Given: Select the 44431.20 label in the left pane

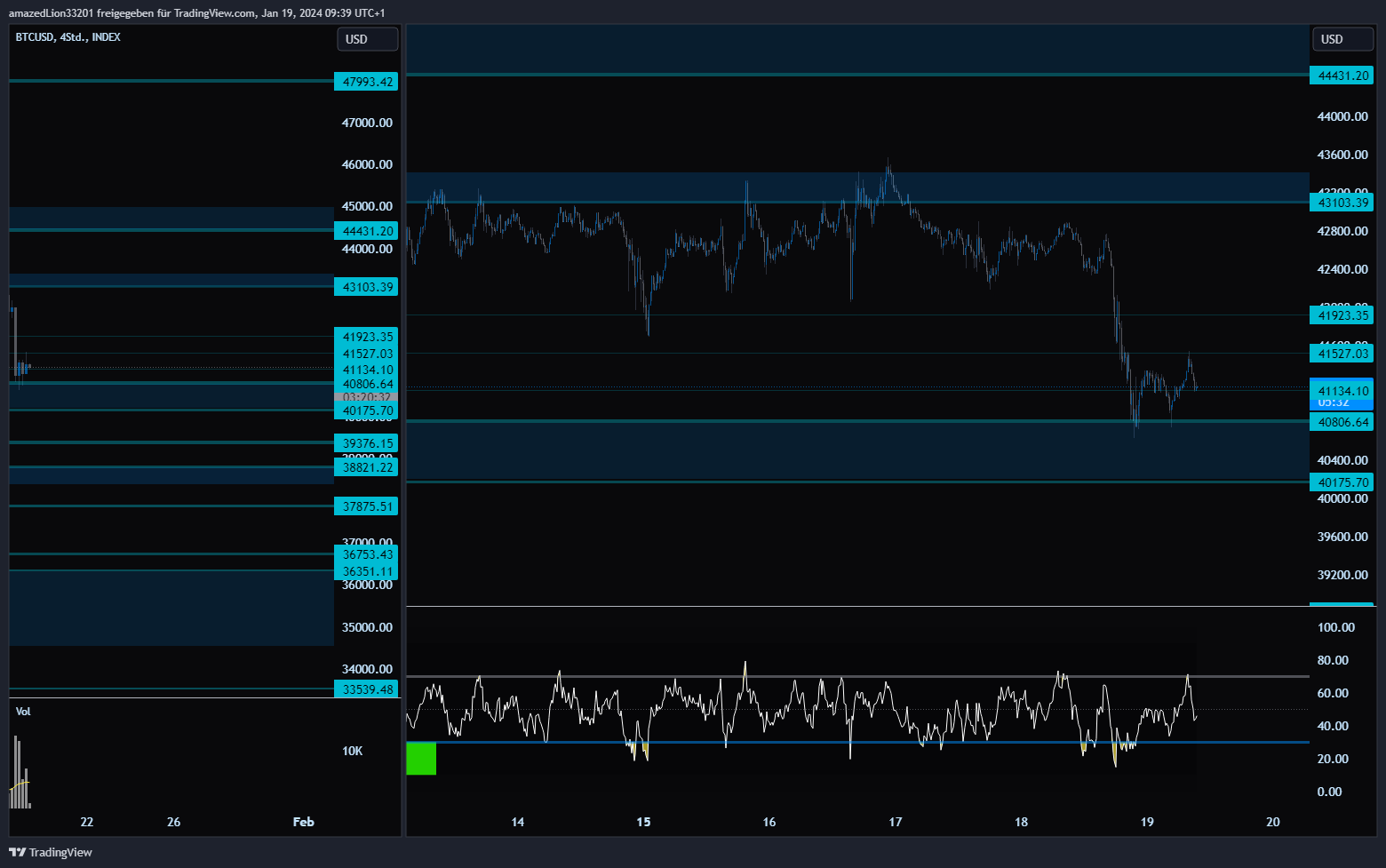Looking at the screenshot, I should (366, 231).
